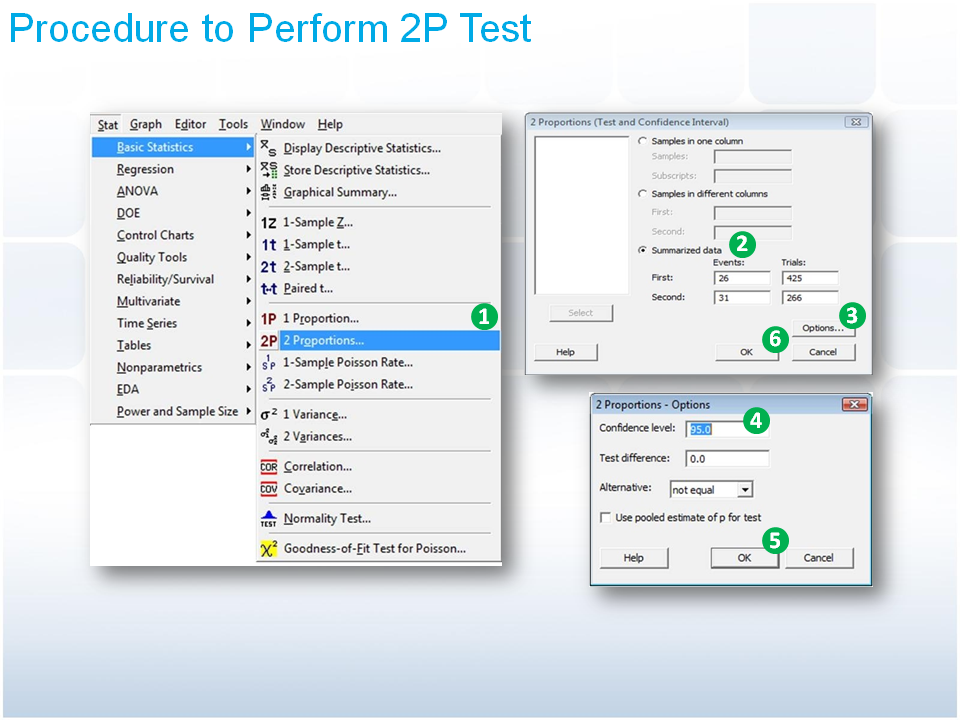Click the 1t one-sample t icon
Viewport: 960px width, 720px height.
pyautogui.click(x=269, y=244)
